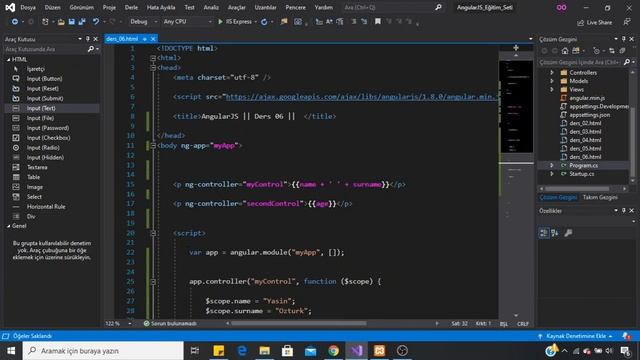This screenshot has width=640, height=360.
Task: Expand the Views folder node
Action: coord(552,89)
